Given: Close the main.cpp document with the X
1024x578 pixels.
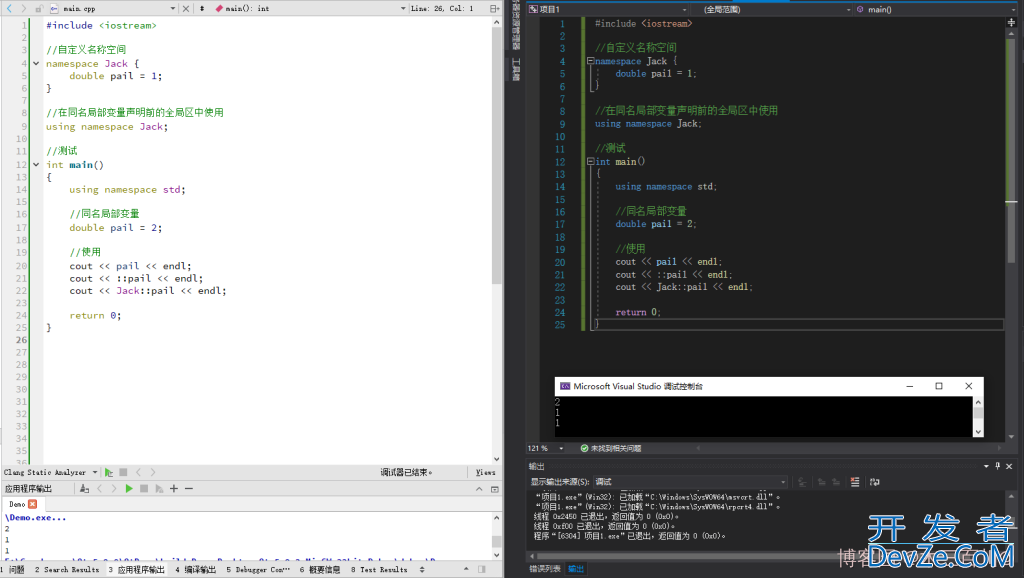Looking at the screenshot, I should point(186,8).
